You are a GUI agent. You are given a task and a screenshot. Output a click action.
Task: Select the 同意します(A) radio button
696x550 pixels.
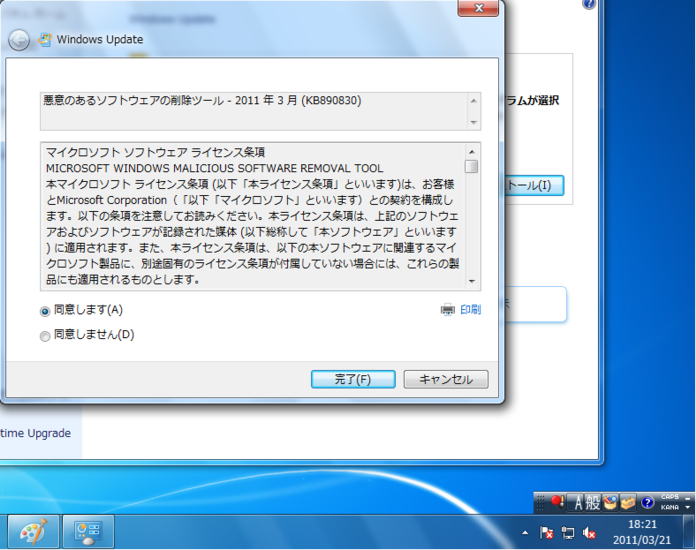click(45, 311)
